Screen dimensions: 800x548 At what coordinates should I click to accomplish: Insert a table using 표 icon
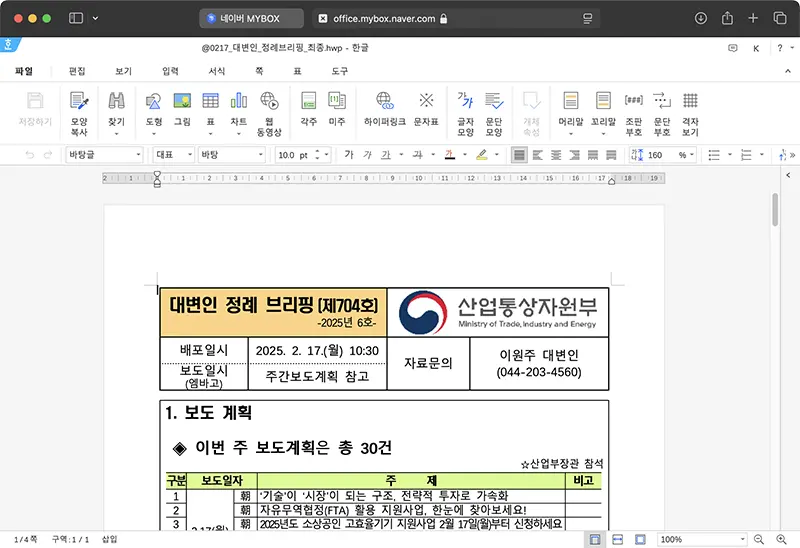click(x=210, y=113)
